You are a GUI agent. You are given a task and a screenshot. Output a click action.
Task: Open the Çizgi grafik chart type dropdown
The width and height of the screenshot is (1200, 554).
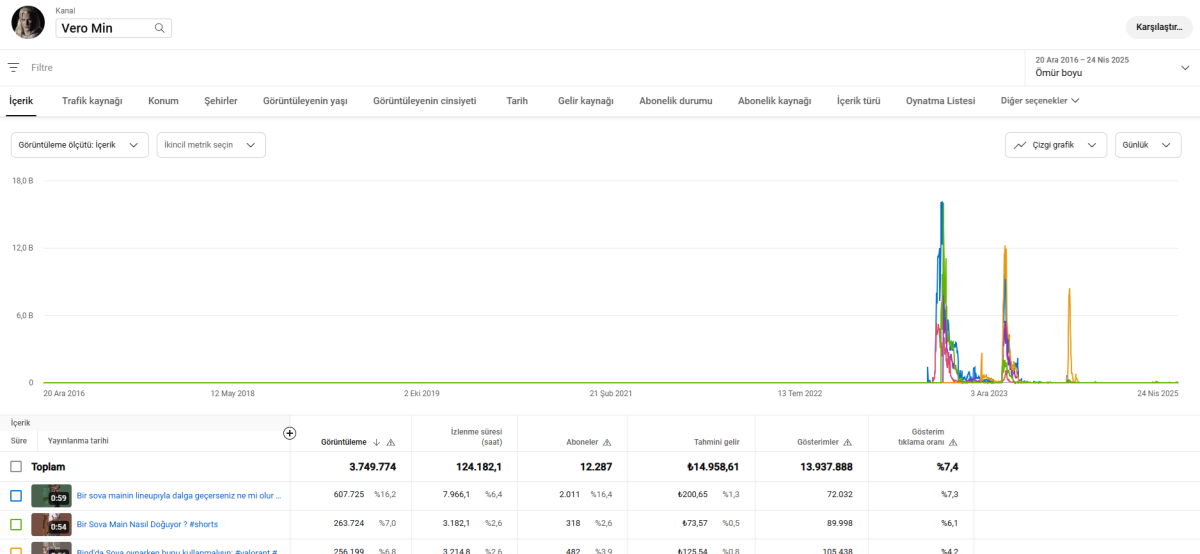1056,145
